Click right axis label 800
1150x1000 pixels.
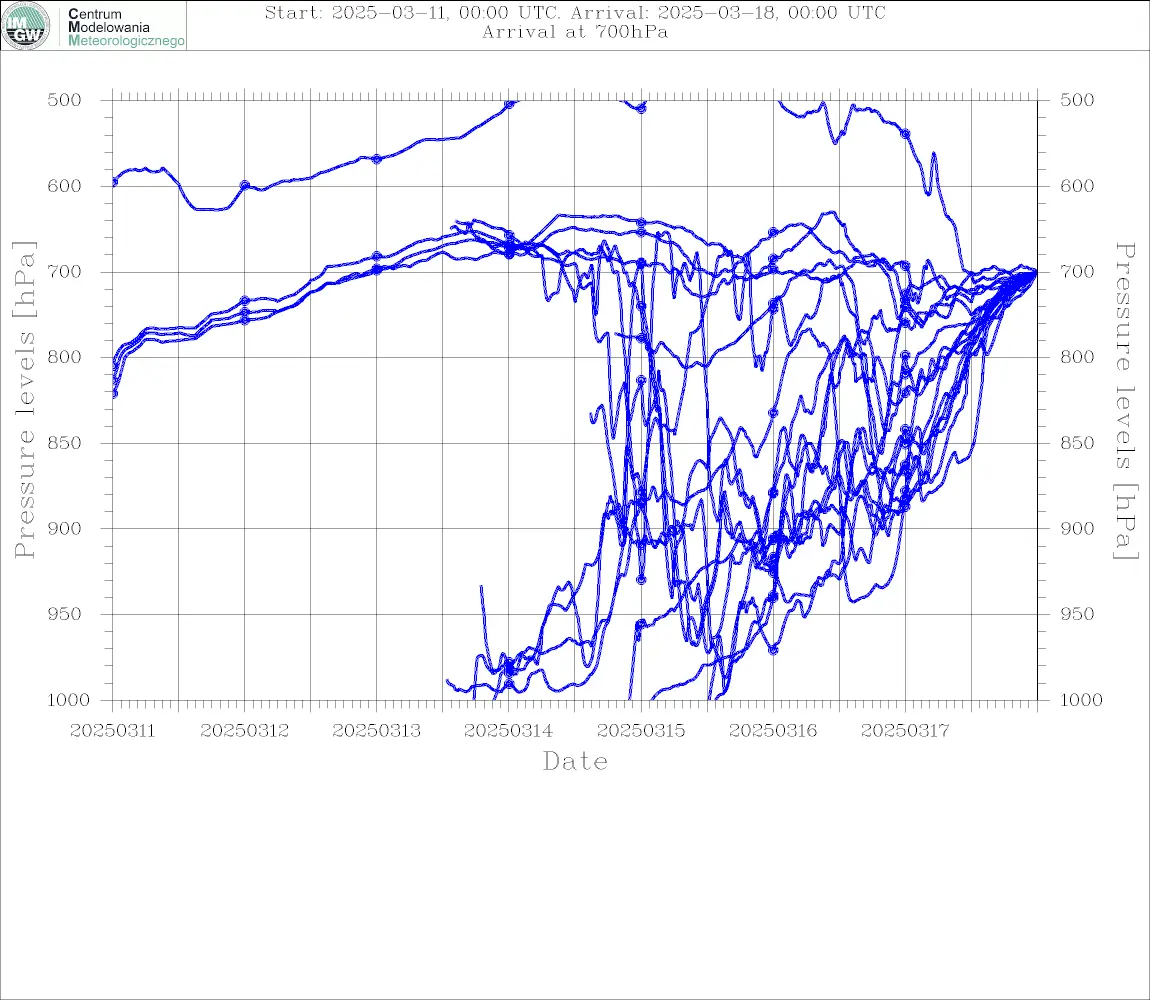[1077, 357]
